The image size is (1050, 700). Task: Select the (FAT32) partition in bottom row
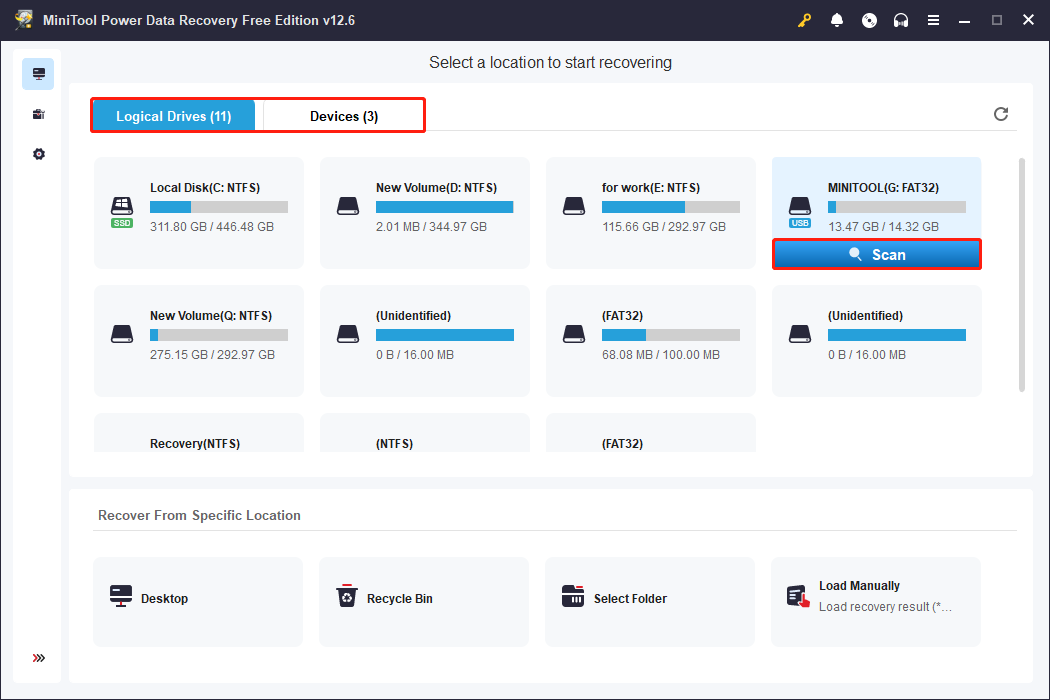pos(651,433)
